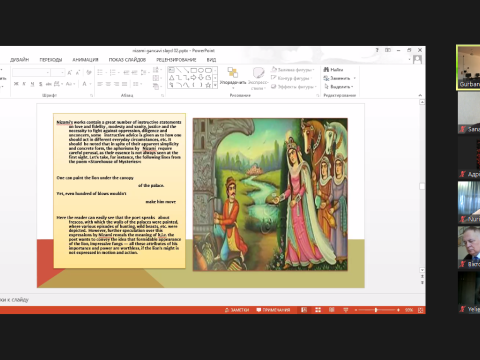
Task: Select the right arrow shape in gallery
Action: coord(194,78)
